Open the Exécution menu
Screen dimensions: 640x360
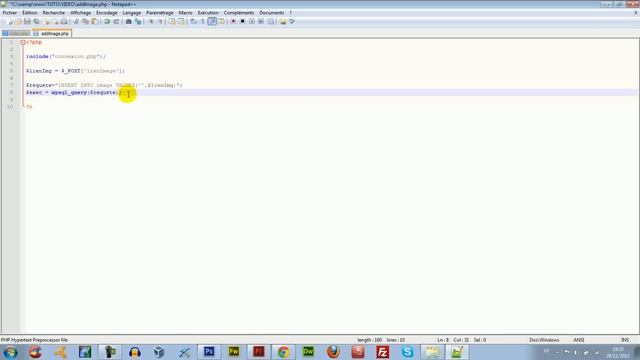click(208, 13)
